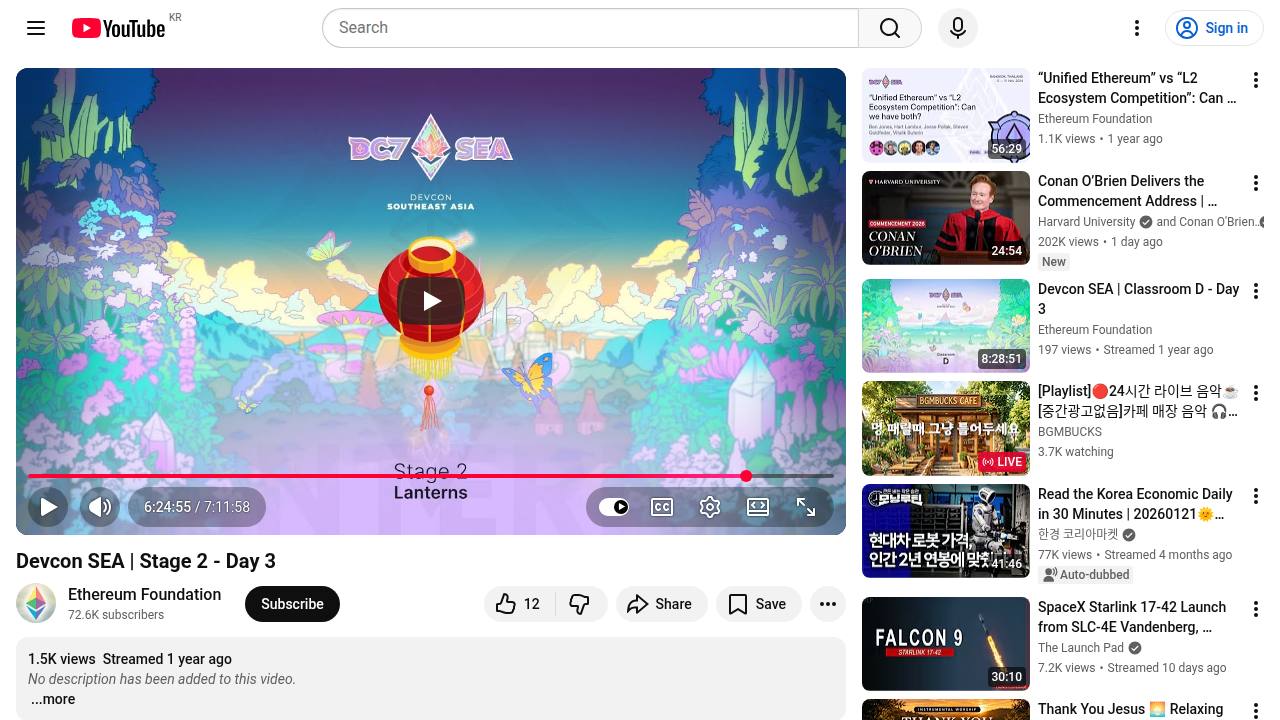The height and width of the screenshot is (720, 1280).
Task: Enter full screen mode
Action: tap(806, 507)
